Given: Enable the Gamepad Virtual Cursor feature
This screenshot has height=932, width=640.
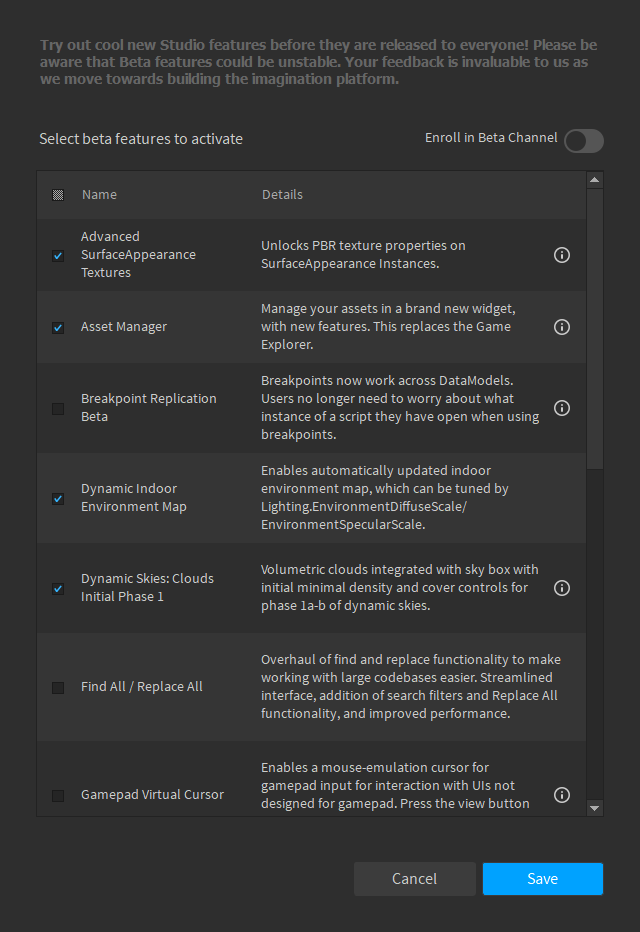Looking at the screenshot, I should (x=57, y=795).
